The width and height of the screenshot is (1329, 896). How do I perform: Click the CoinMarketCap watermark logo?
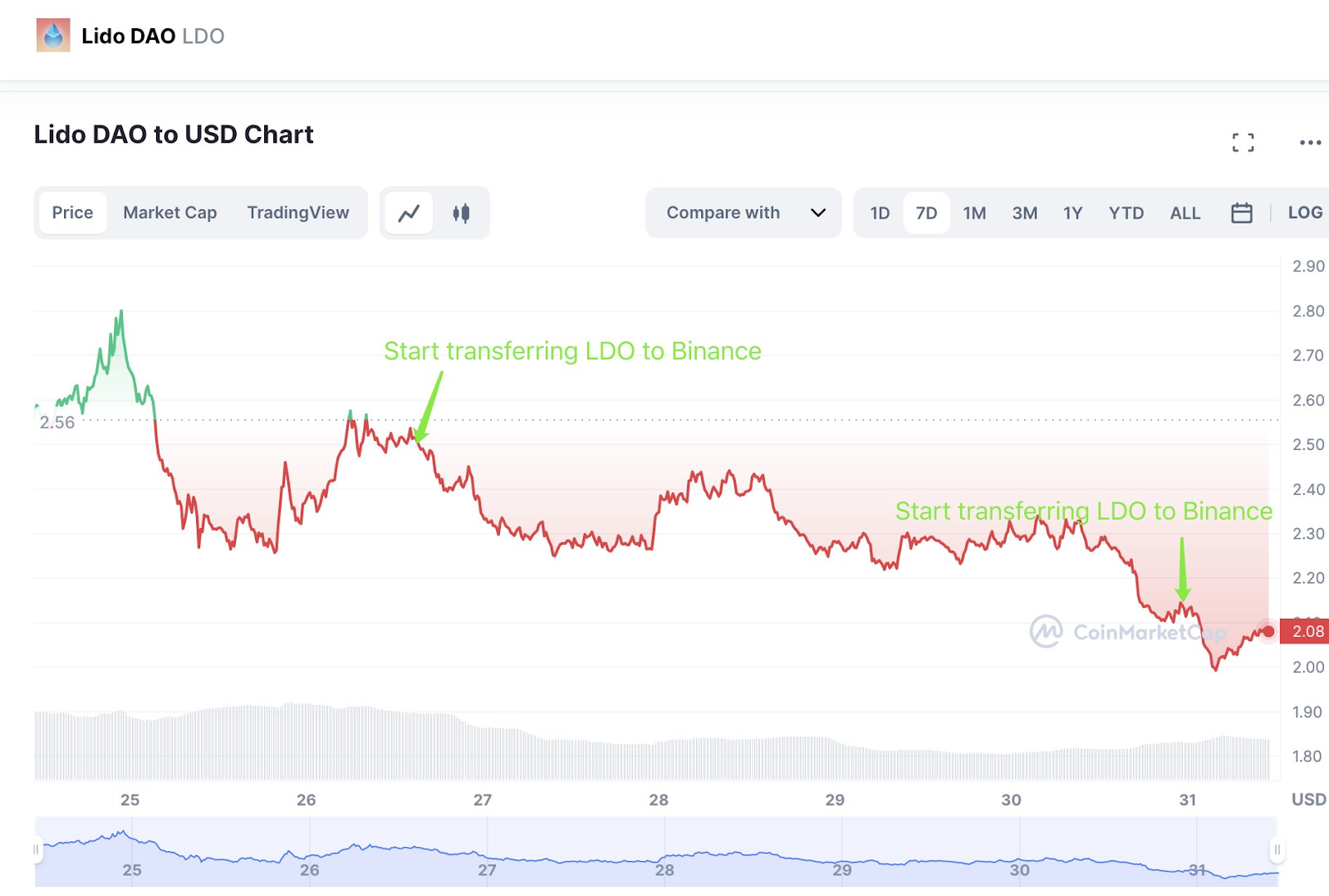1047,632
